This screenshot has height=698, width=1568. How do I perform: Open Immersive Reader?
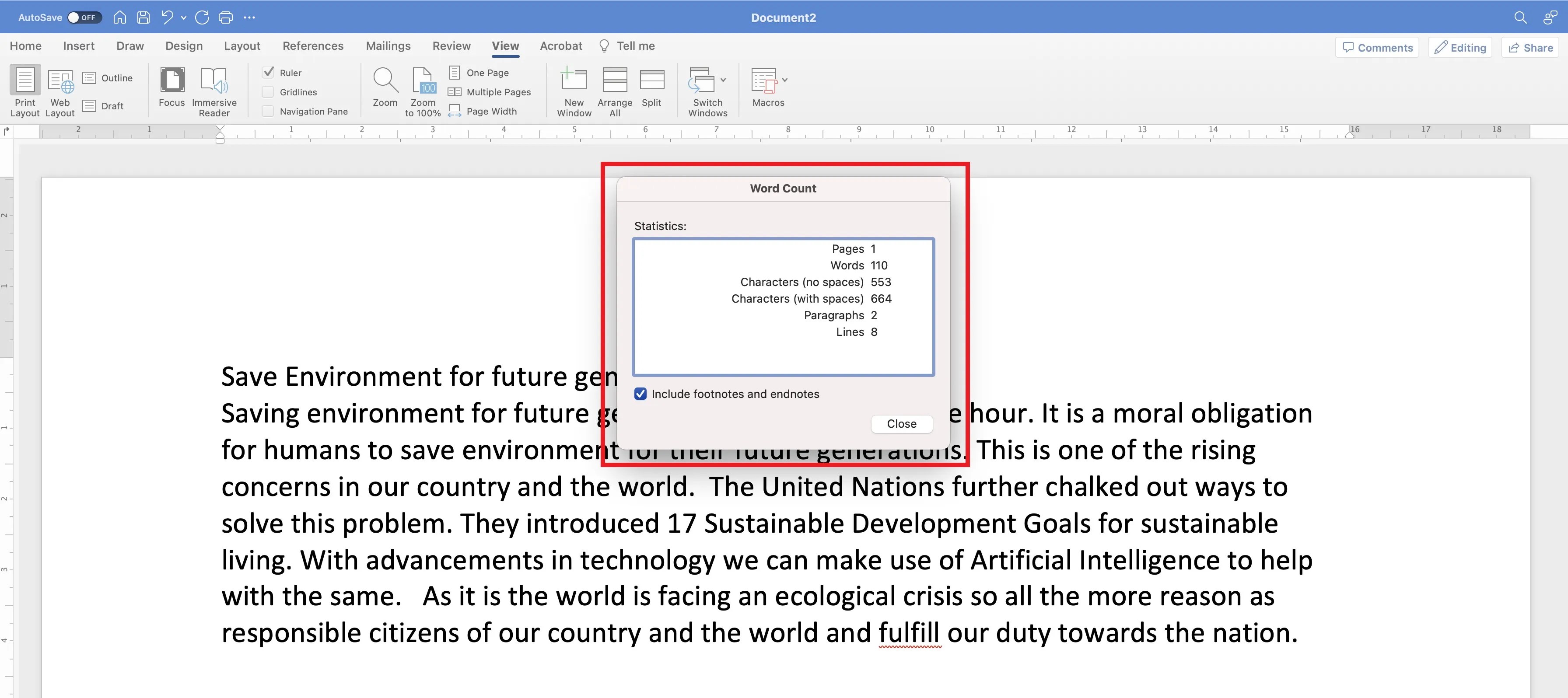214,90
